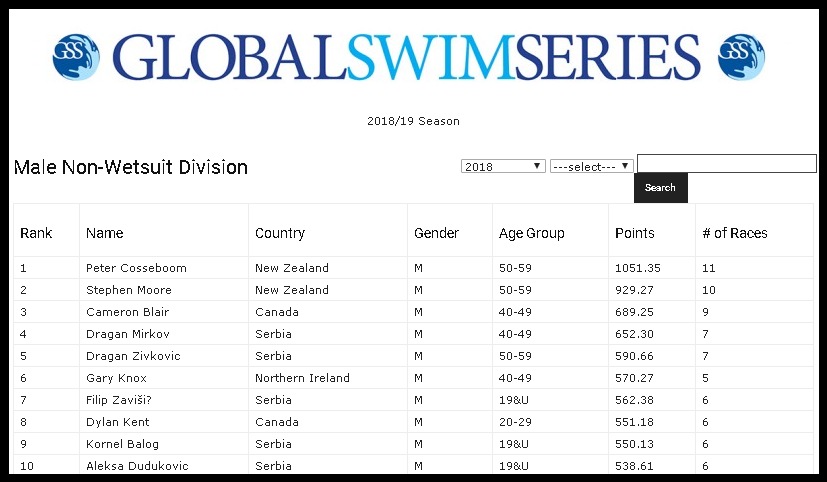Select the Age Group column header
The image size is (827, 482).
coord(532,233)
